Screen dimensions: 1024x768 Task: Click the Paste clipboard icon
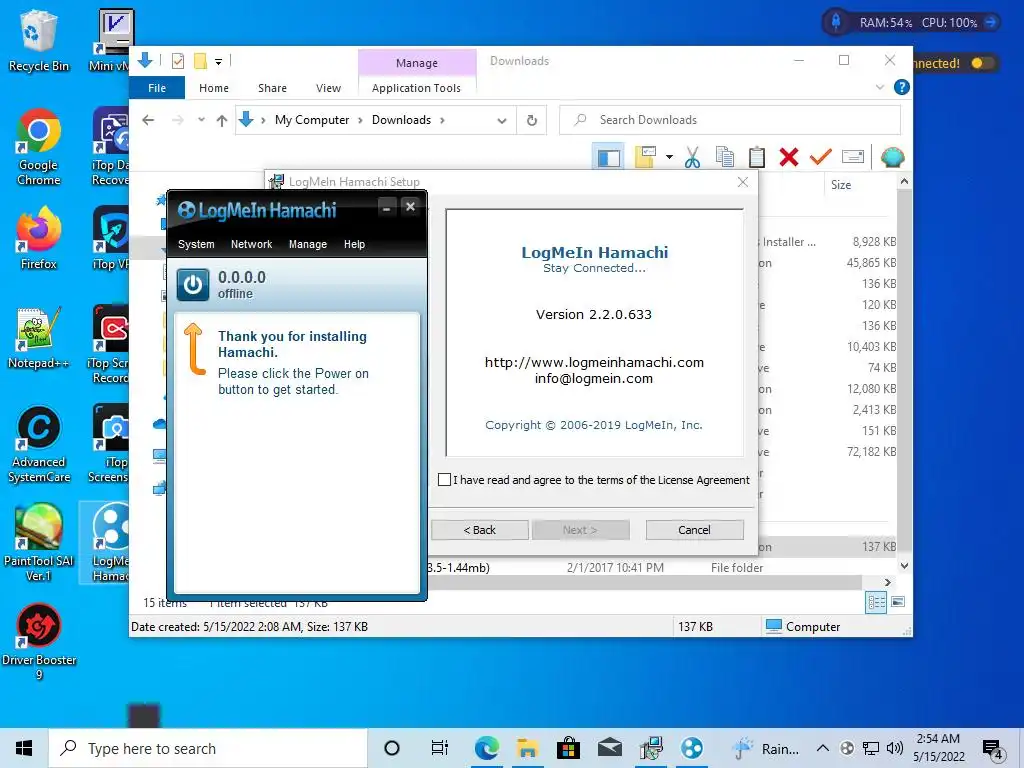tap(756, 157)
